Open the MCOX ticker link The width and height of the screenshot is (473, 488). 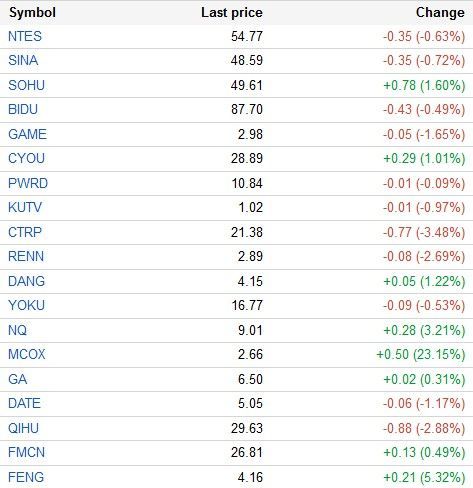[27, 354]
